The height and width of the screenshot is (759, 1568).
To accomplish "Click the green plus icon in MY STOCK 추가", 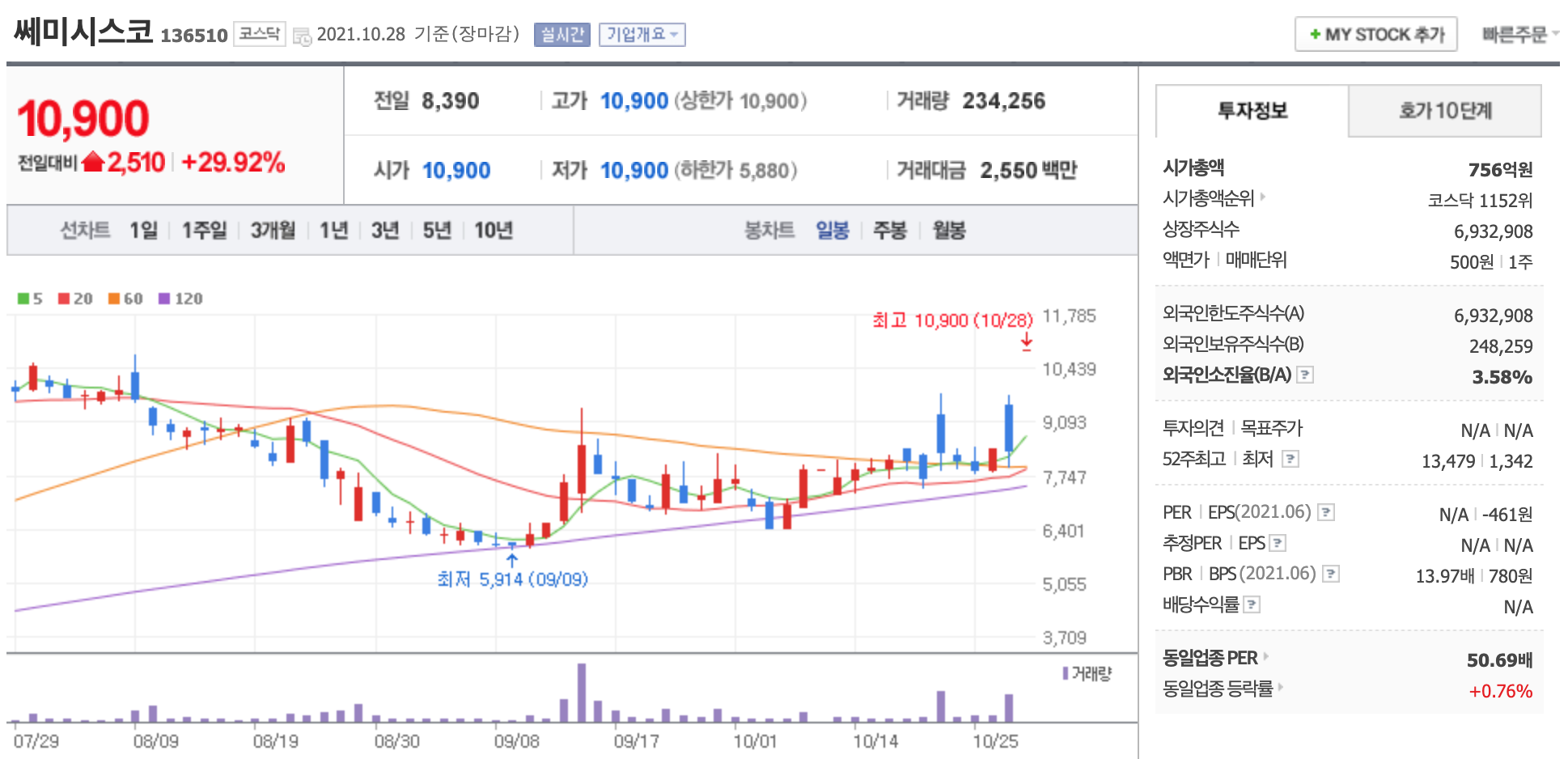I will (x=1315, y=35).
